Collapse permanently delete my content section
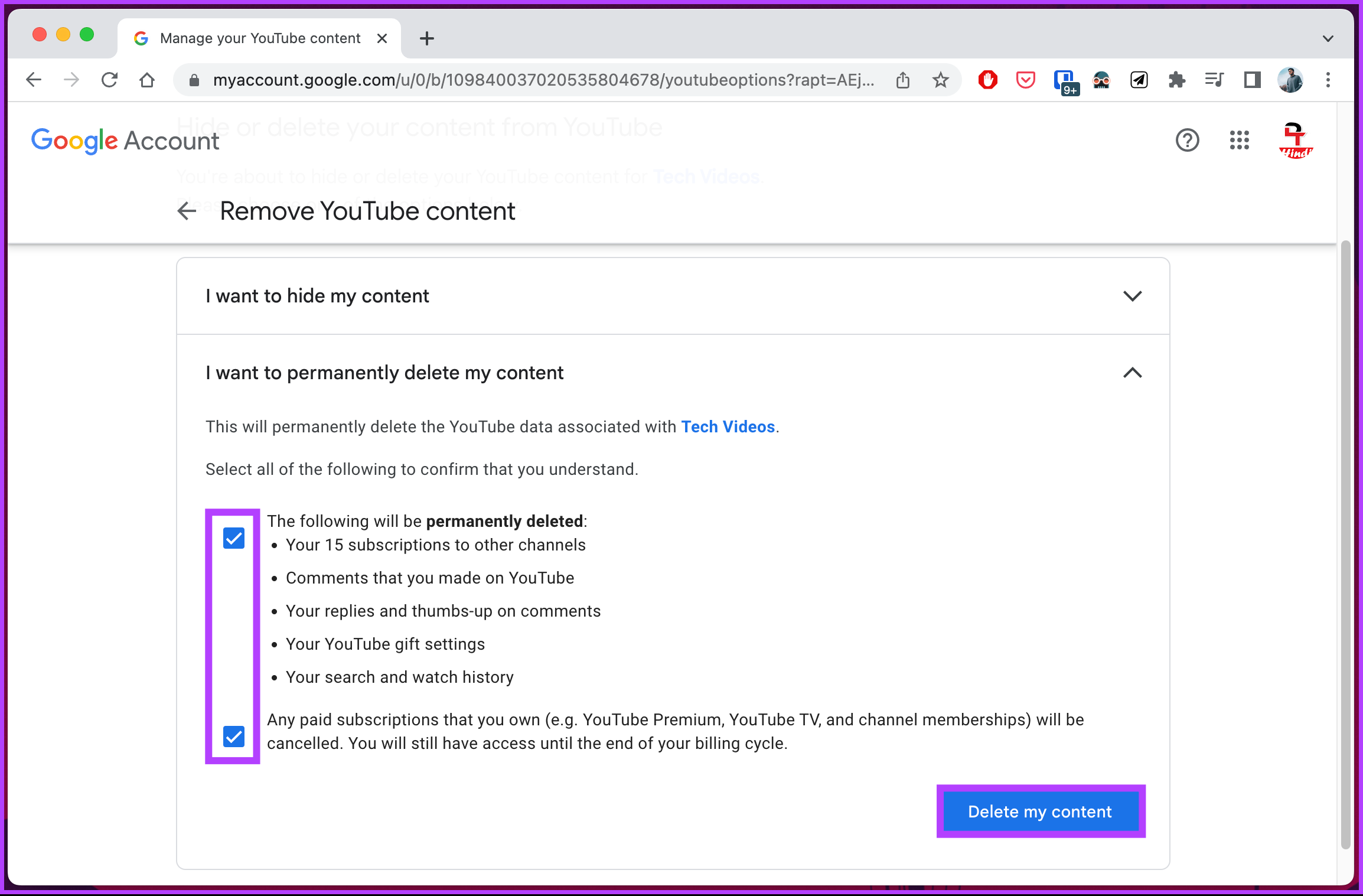Viewport: 1363px width, 896px height. (x=1132, y=373)
